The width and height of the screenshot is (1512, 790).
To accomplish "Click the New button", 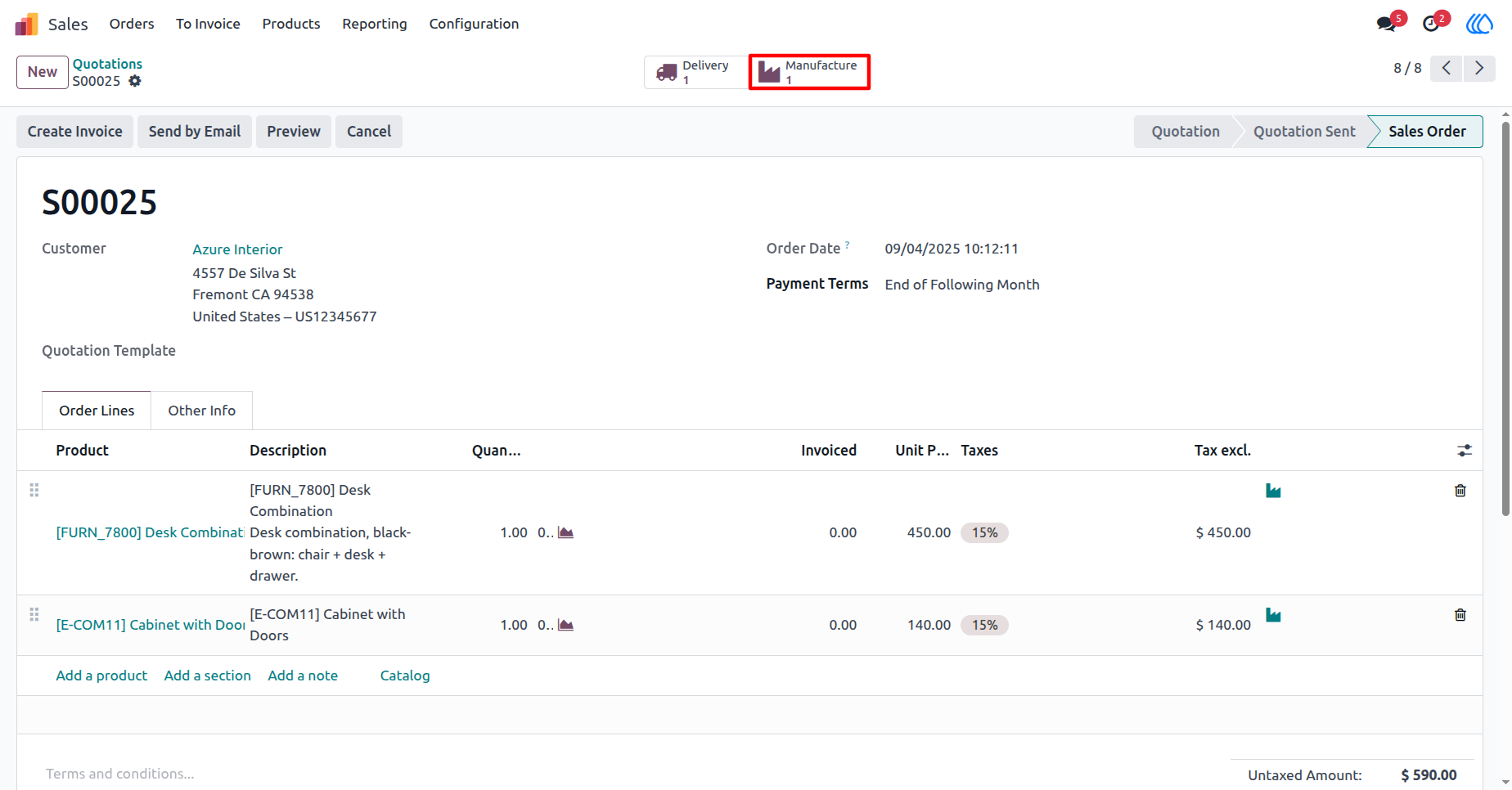I will pyautogui.click(x=43, y=72).
